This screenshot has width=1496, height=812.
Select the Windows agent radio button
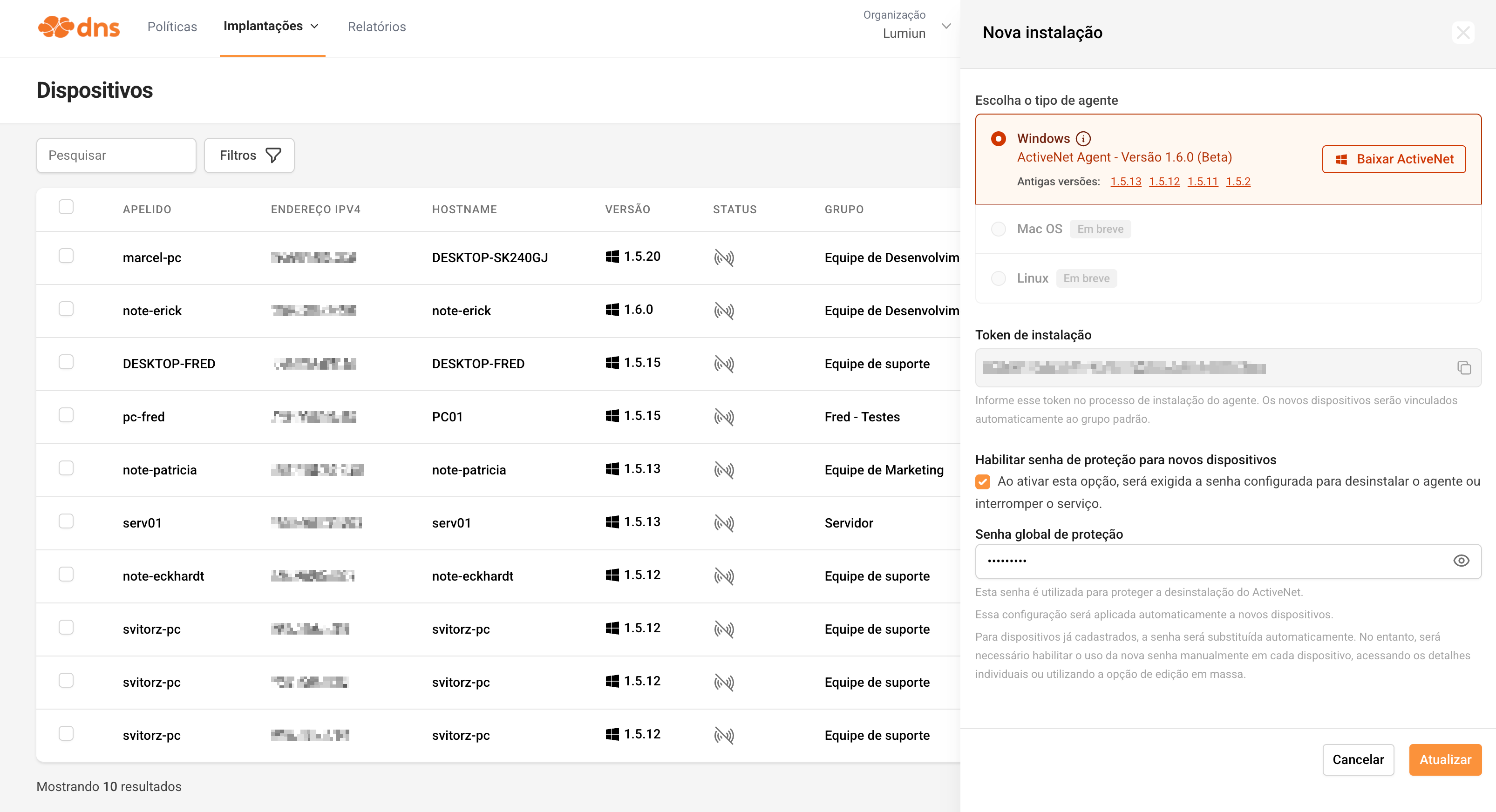[x=998, y=139]
